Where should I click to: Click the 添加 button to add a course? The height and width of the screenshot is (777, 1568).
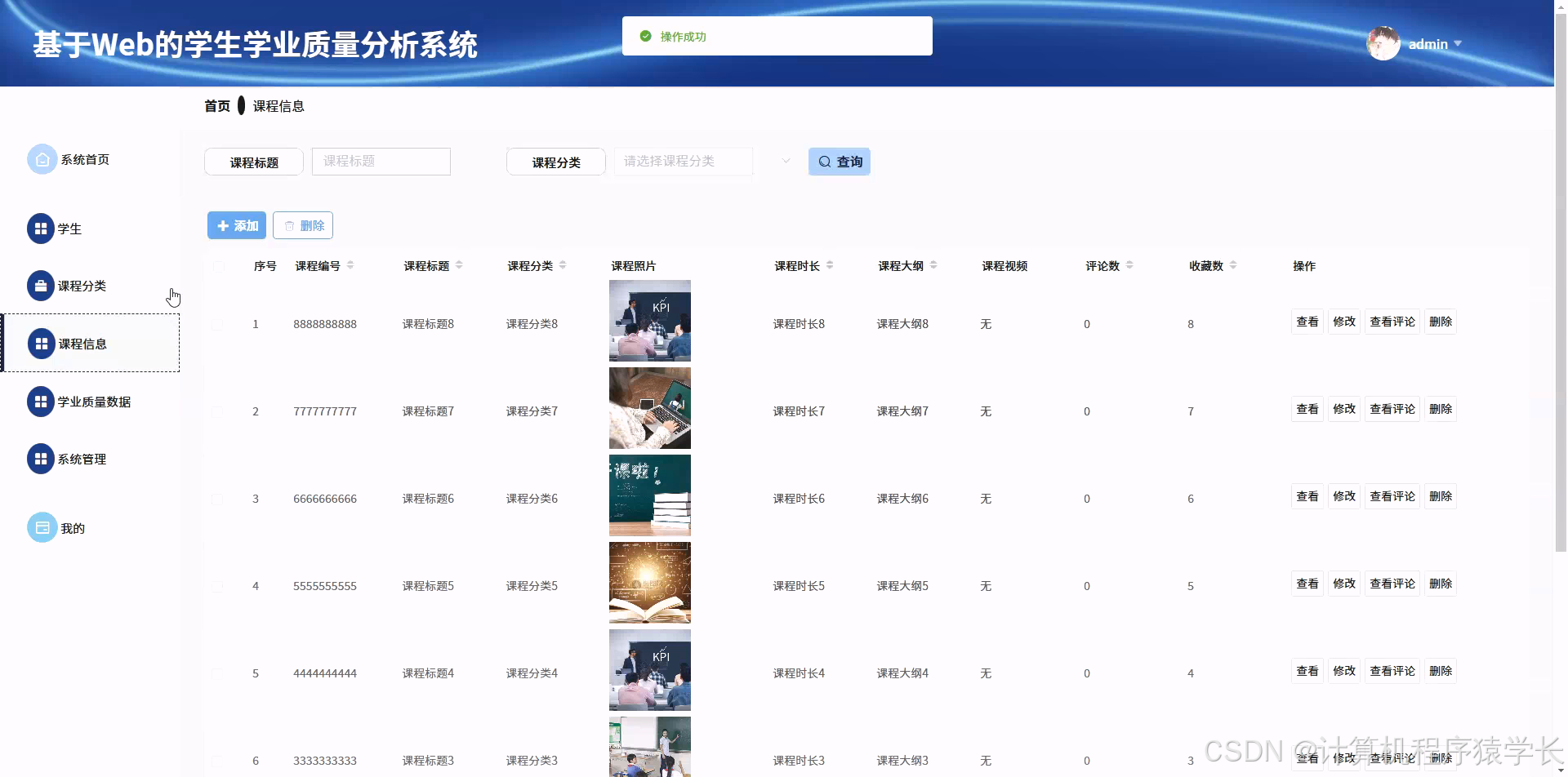point(236,224)
